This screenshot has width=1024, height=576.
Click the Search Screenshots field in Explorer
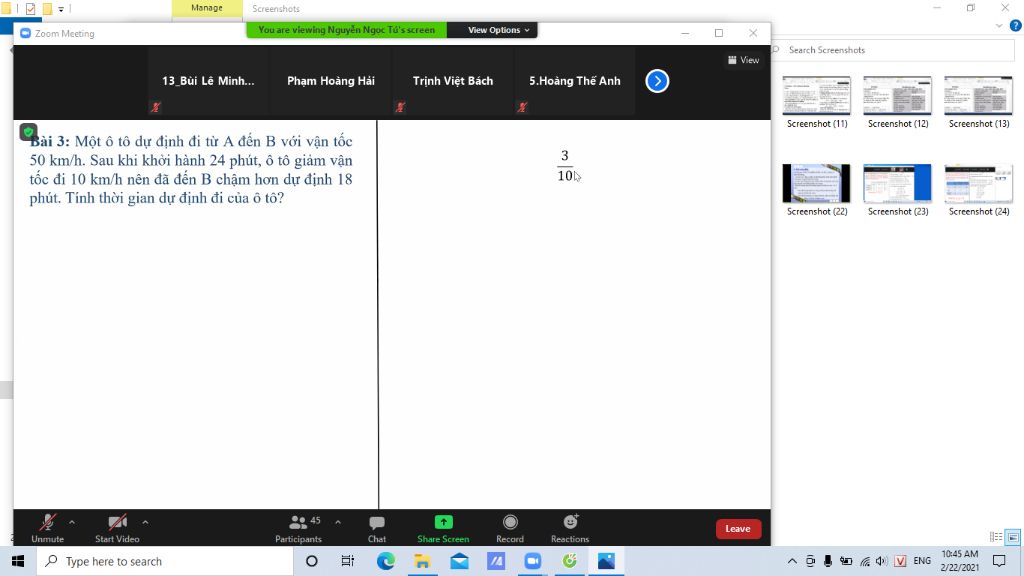tap(893, 50)
